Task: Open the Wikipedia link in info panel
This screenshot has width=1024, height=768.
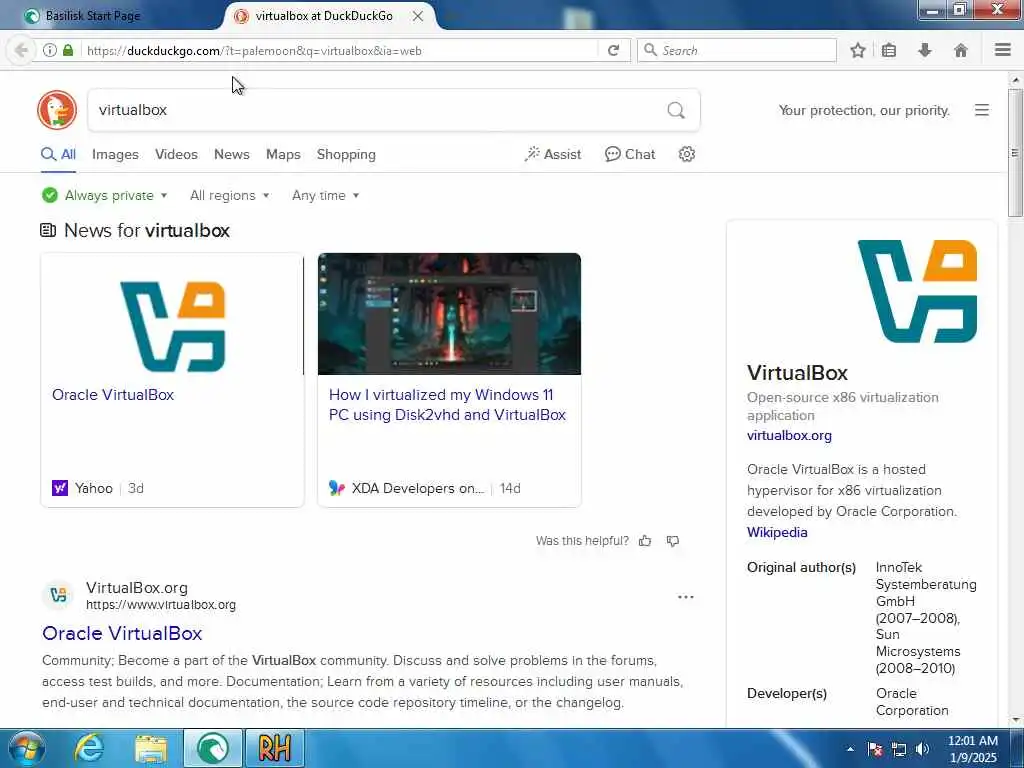Action: coord(777,532)
